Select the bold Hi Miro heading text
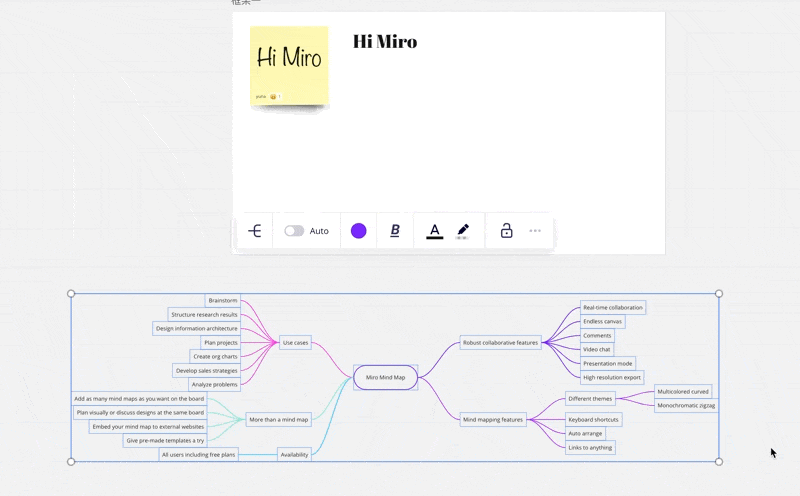The width and height of the screenshot is (800, 496). (385, 41)
